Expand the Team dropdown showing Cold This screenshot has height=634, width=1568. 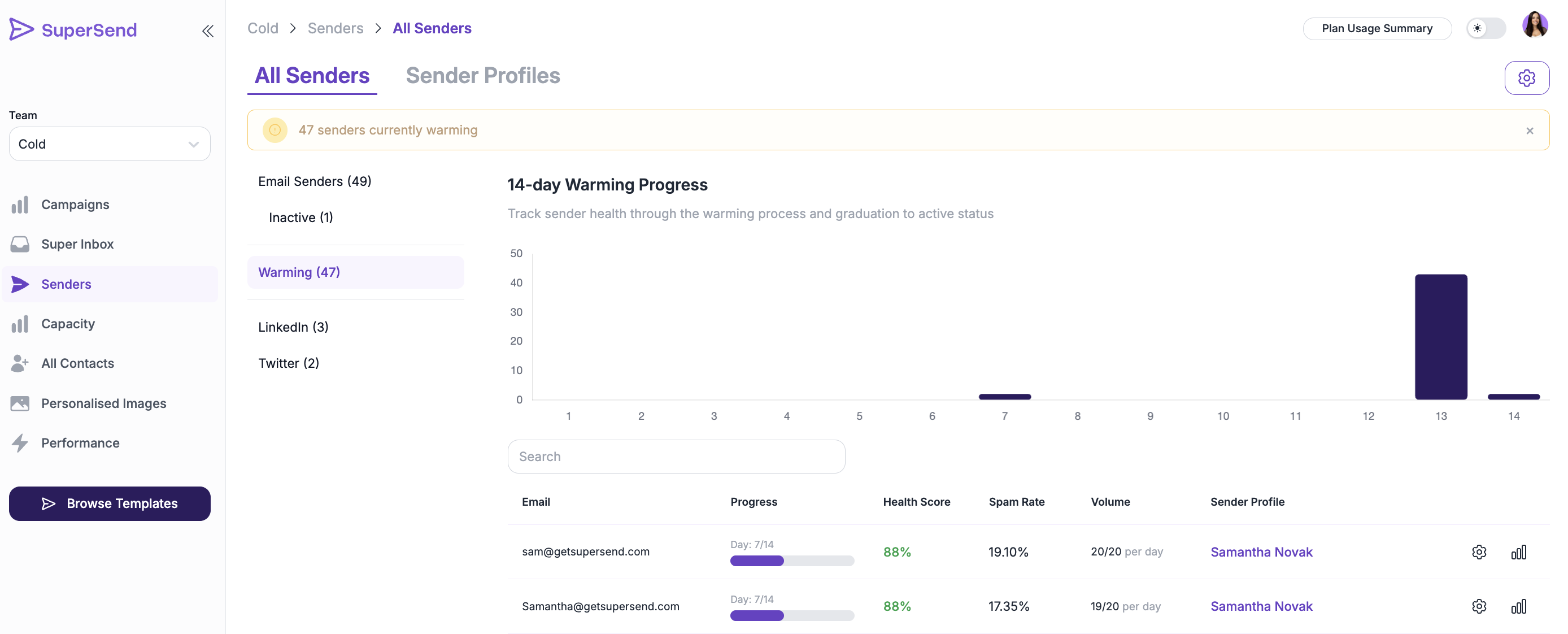(x=110, y=144)
